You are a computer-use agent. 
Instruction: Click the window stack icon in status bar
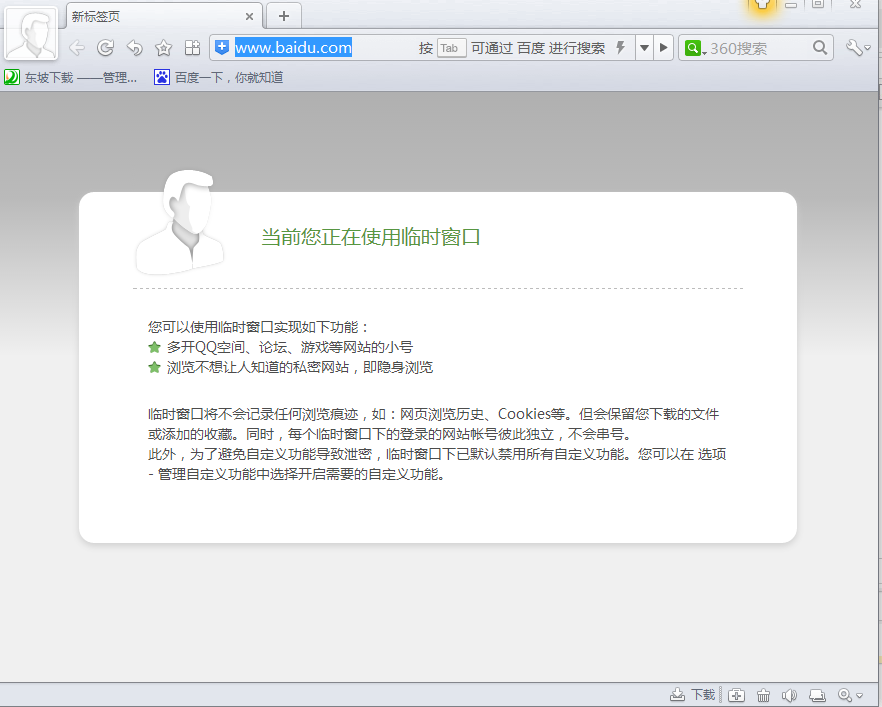click(817, 695)
